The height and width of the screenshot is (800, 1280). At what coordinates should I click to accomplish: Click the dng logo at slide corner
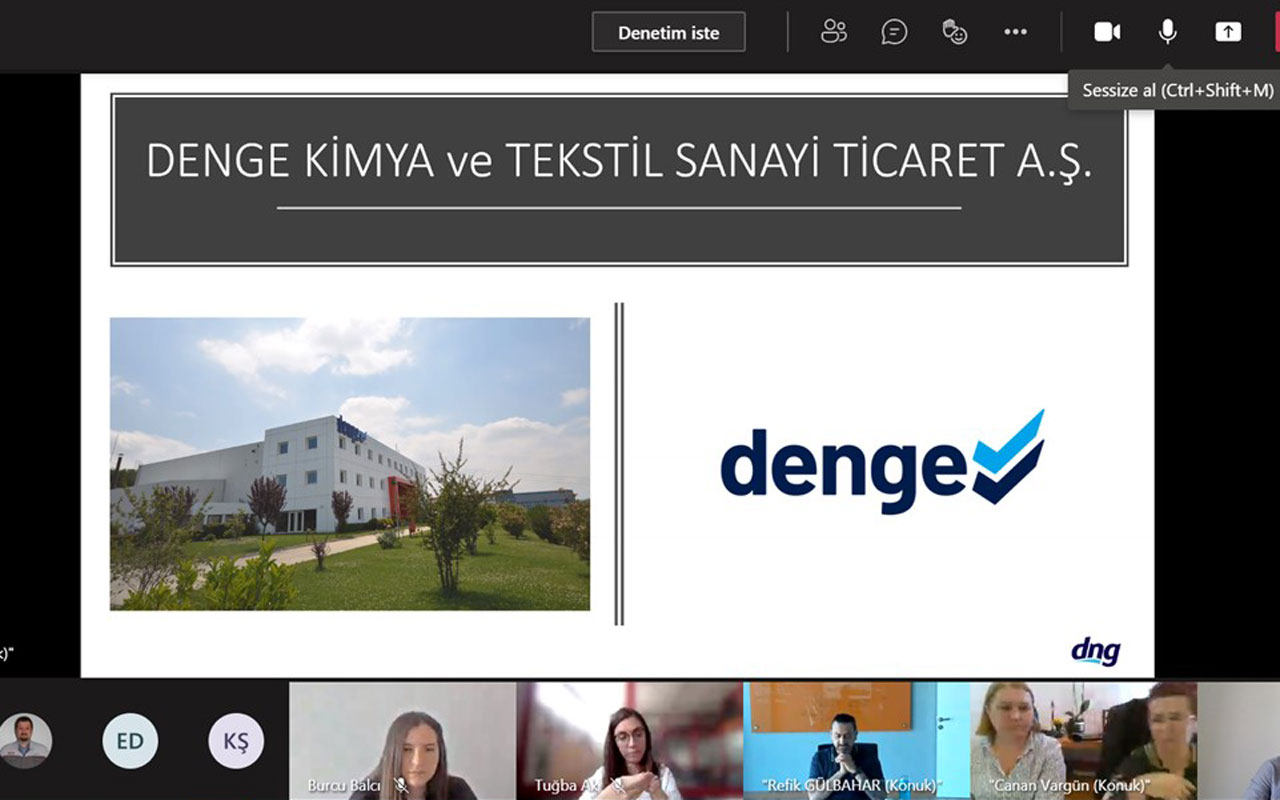click(x=1096, y=651)
